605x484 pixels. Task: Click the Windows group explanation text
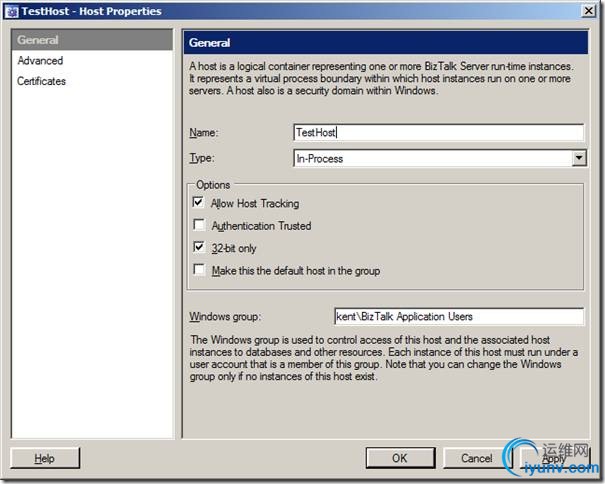click(x=384, y=358)
